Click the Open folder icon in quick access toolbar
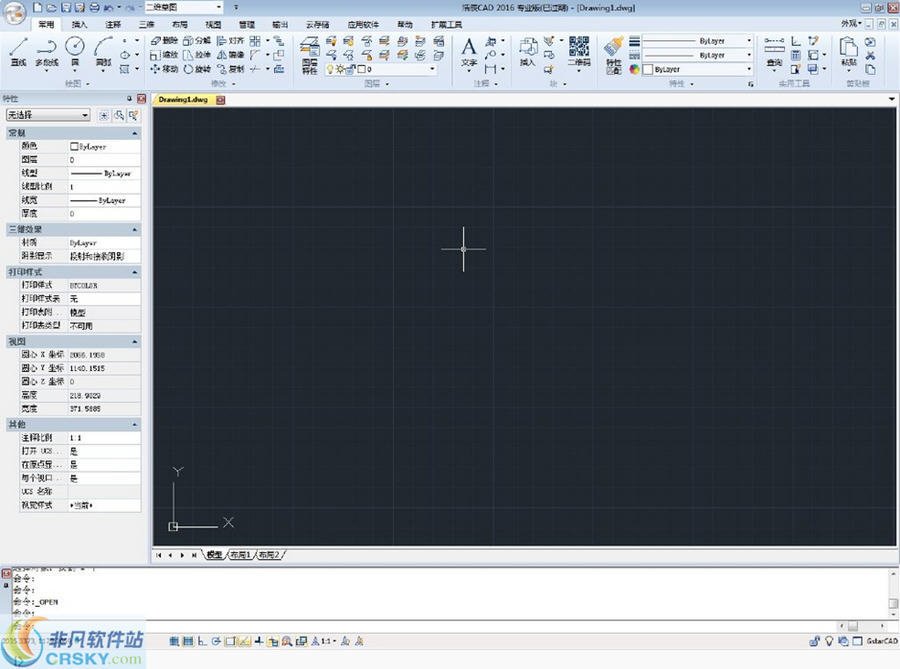Viewport: 900px width, 669px height. [52, 7]
